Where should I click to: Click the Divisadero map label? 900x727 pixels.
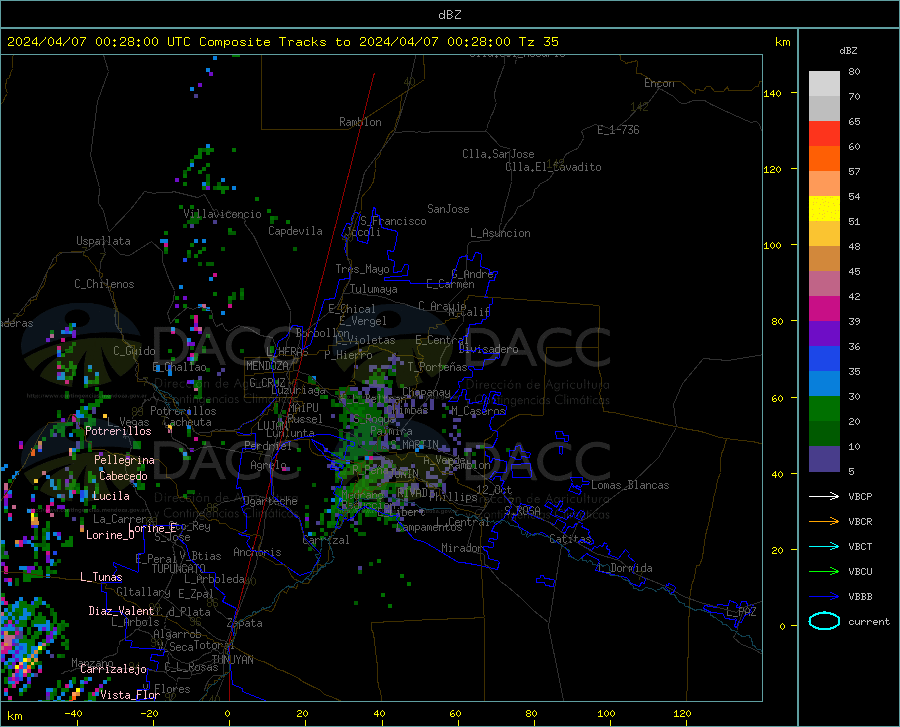(x=488, y=349)
